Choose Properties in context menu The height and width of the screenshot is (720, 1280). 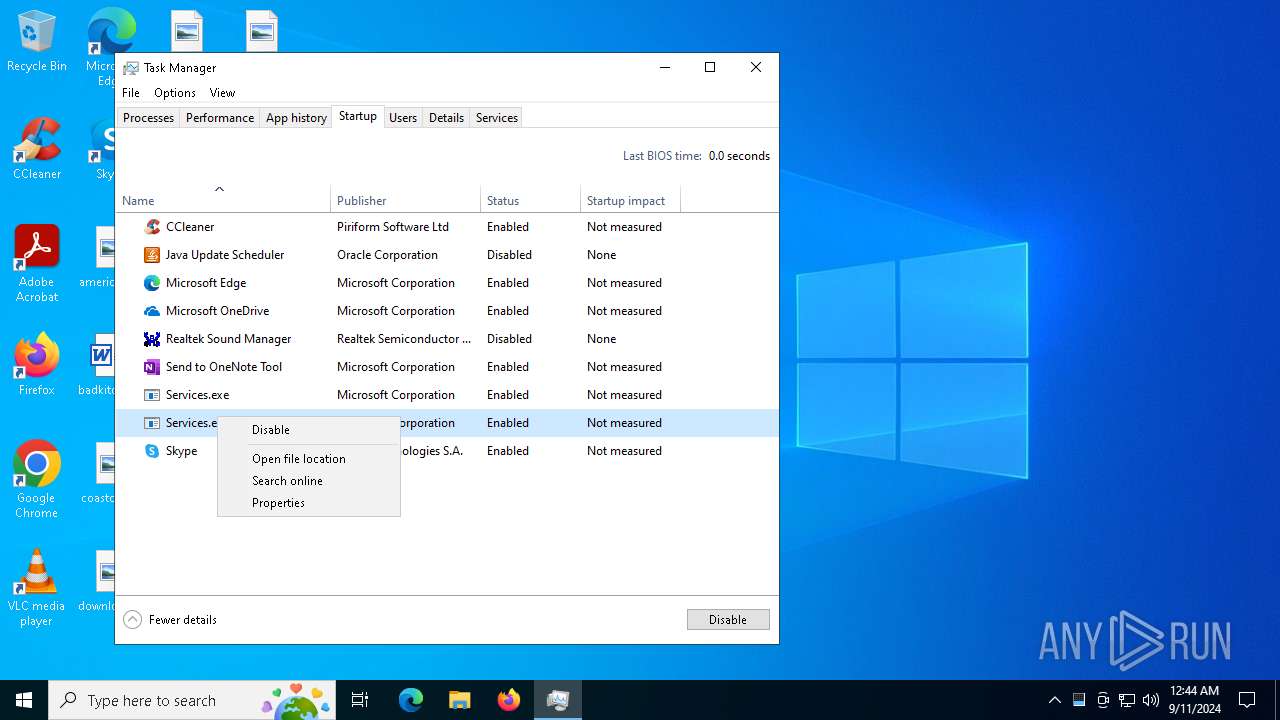click(x=309, y=503)
